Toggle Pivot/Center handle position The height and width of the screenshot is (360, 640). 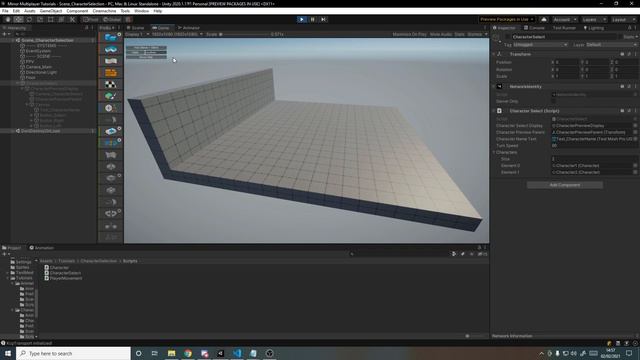click(x=91, y=19)
